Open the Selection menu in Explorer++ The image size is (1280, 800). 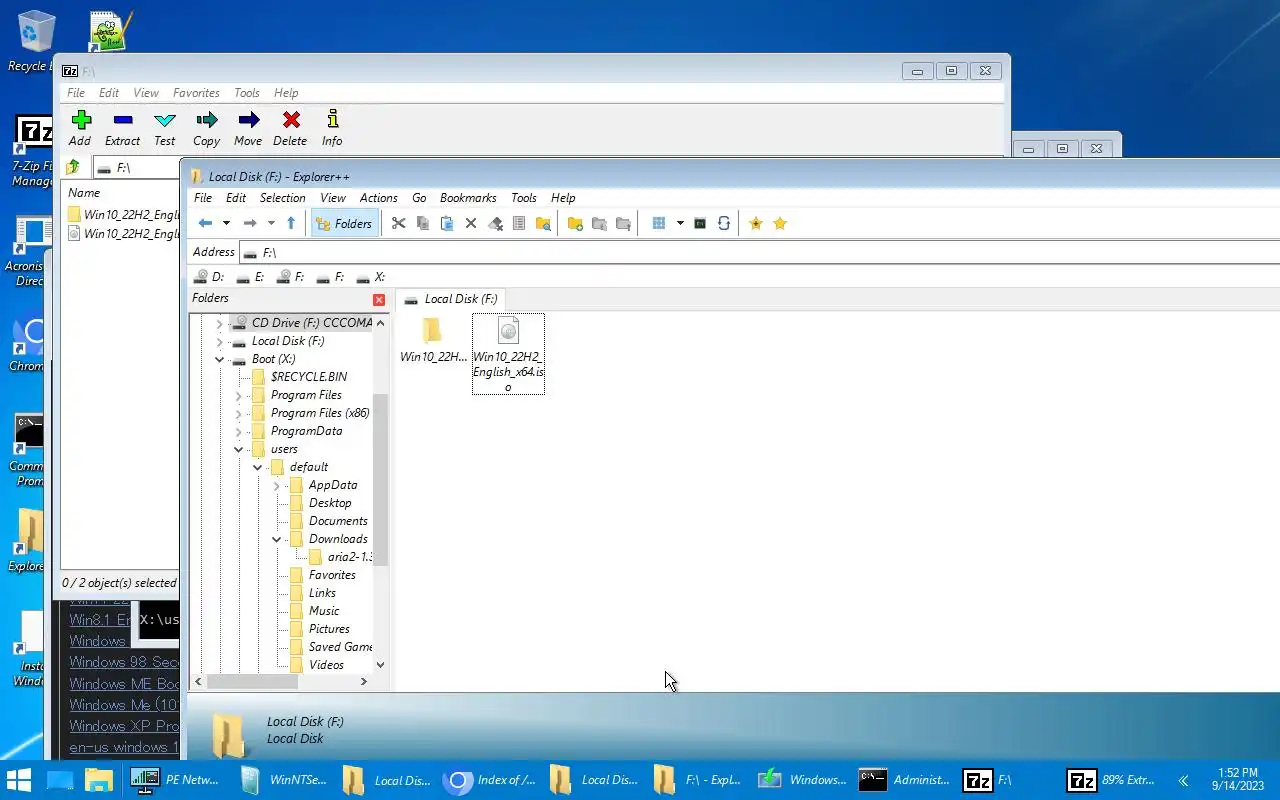tap(283, 198)
